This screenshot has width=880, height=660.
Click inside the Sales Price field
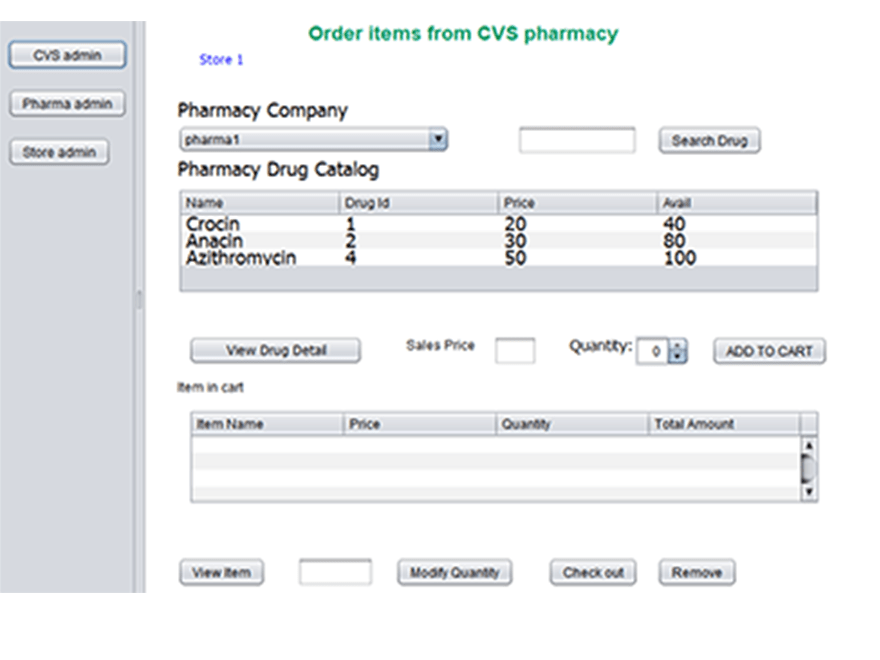[x=516, y=351]
